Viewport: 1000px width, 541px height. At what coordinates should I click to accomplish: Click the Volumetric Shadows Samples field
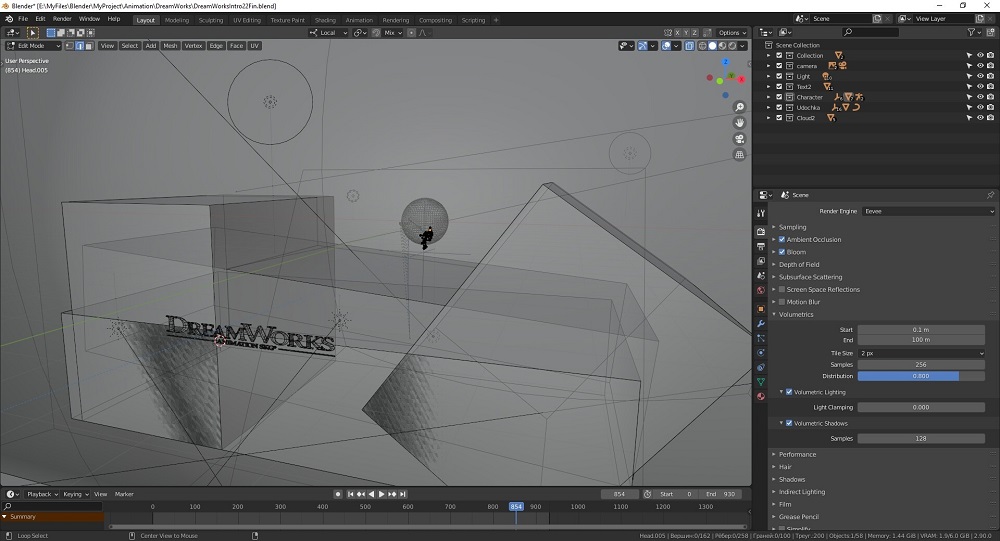921,439
